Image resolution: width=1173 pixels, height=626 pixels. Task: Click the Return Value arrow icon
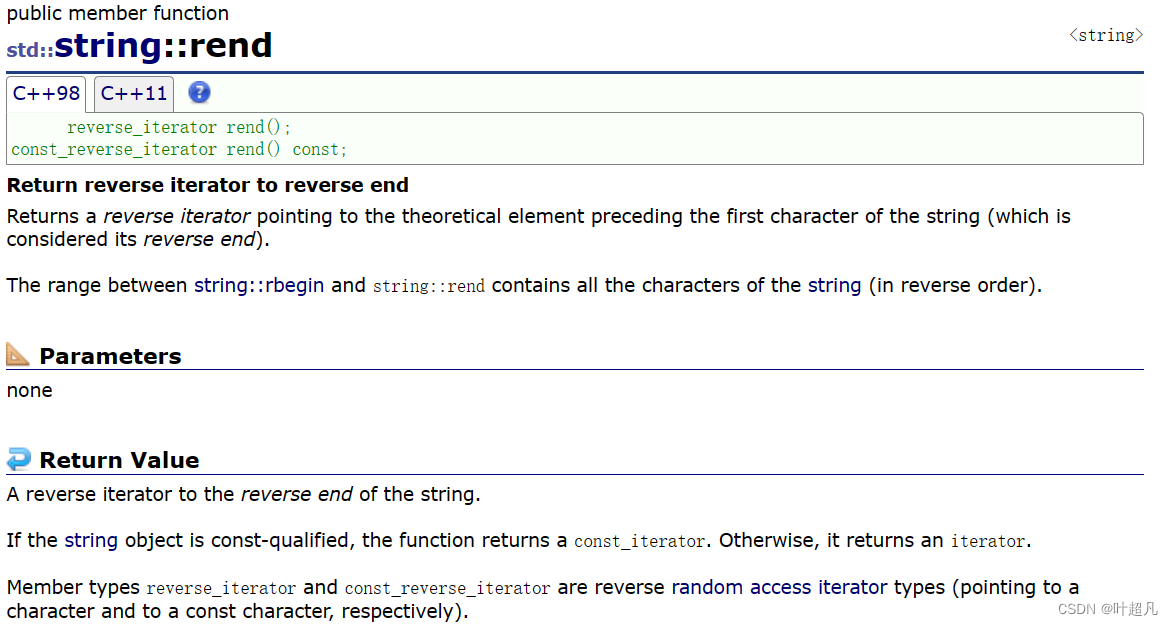(18, 459)
